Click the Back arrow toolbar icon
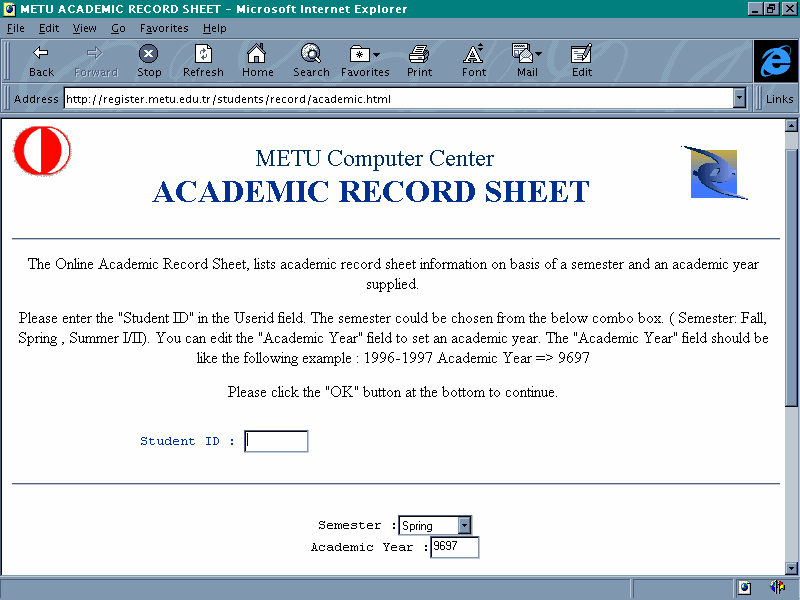The width and height of the screenshot is (800, 600). pyautogui.click(x=41, y=54)
